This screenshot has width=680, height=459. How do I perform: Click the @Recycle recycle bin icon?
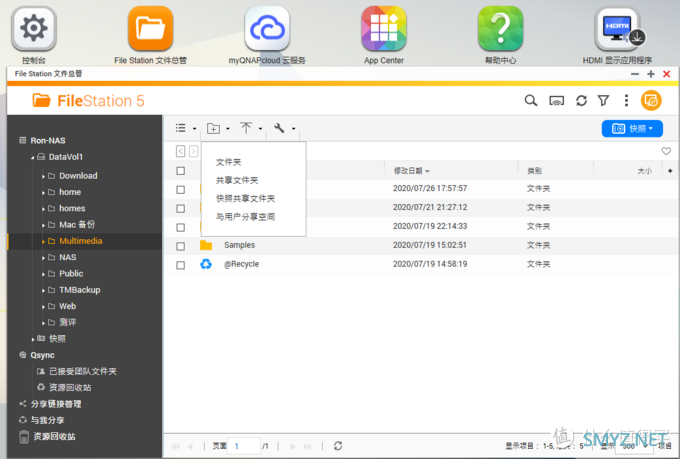pos(206,264)
